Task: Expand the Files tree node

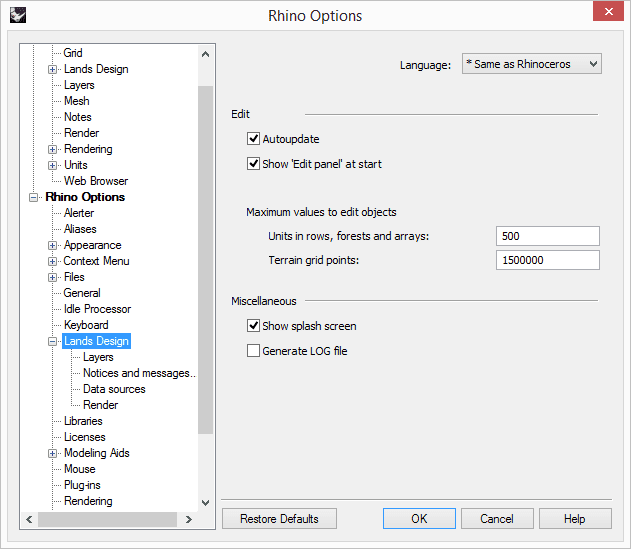Action: pos(53,277)
